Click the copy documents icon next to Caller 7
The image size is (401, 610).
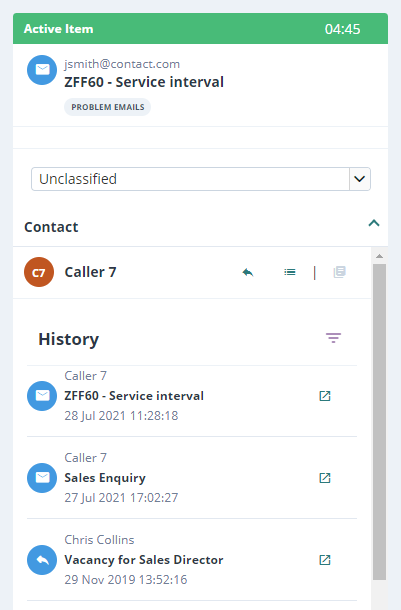[x=340, y=272]
